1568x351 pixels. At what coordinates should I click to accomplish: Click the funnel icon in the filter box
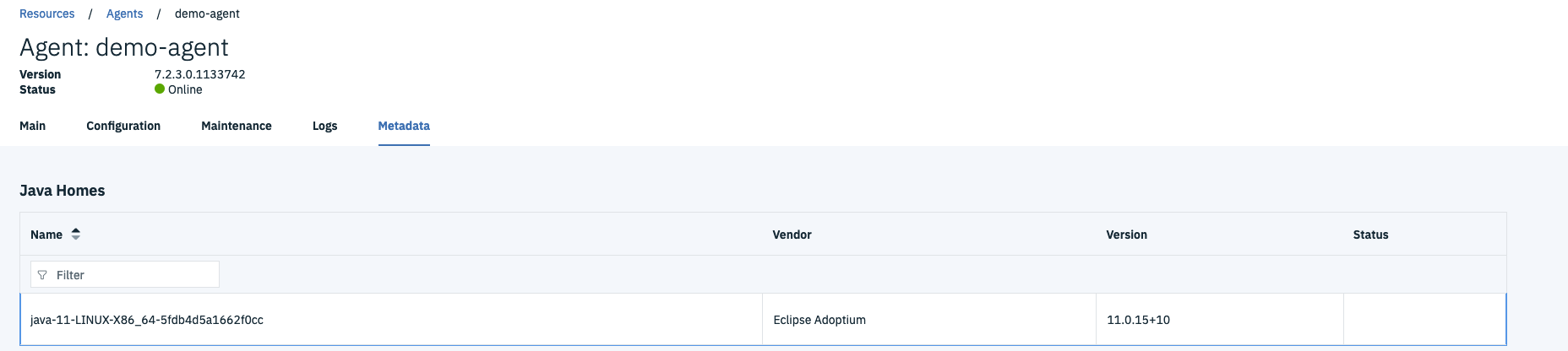42,275
